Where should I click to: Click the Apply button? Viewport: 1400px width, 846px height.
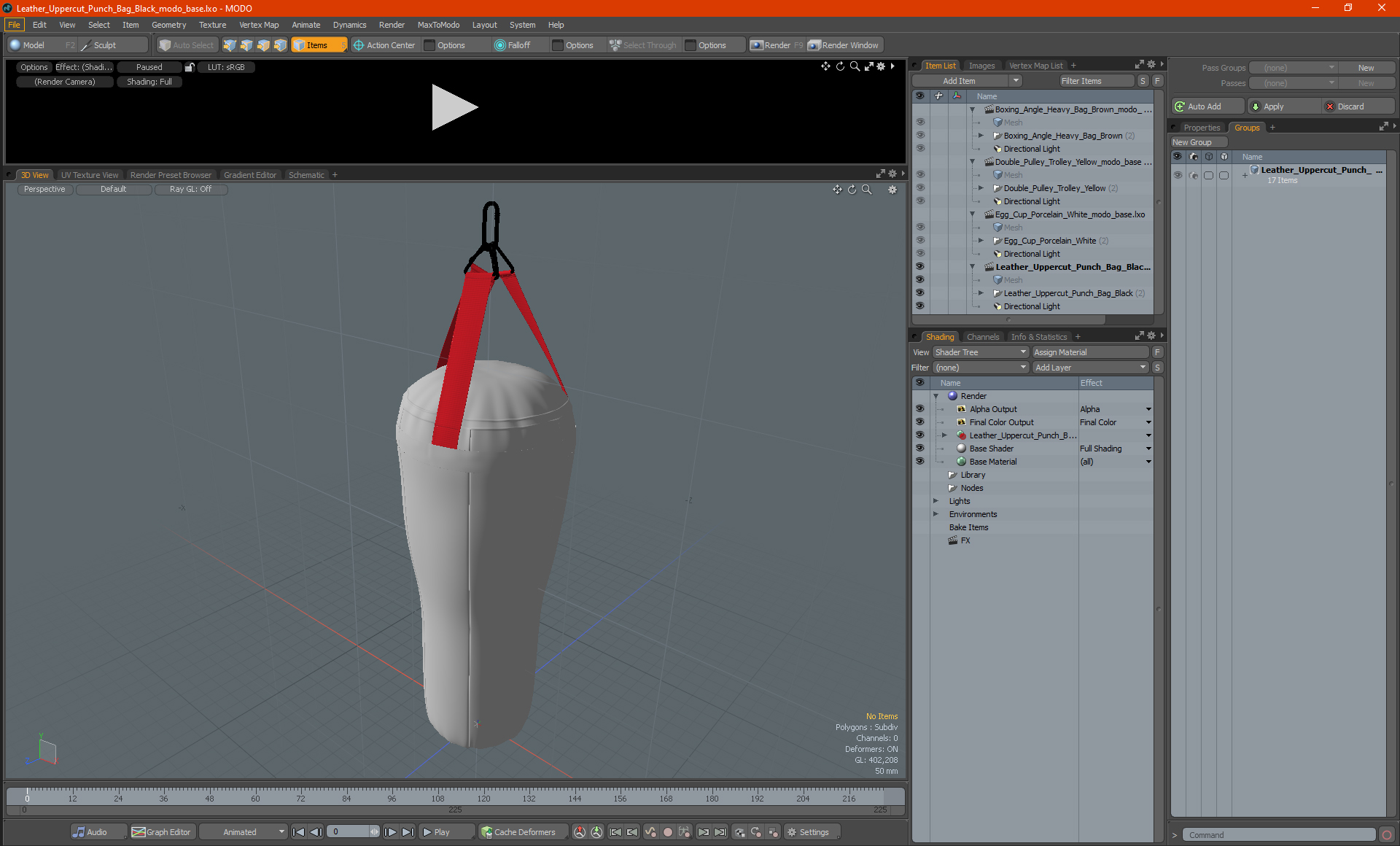(1284, 106)
